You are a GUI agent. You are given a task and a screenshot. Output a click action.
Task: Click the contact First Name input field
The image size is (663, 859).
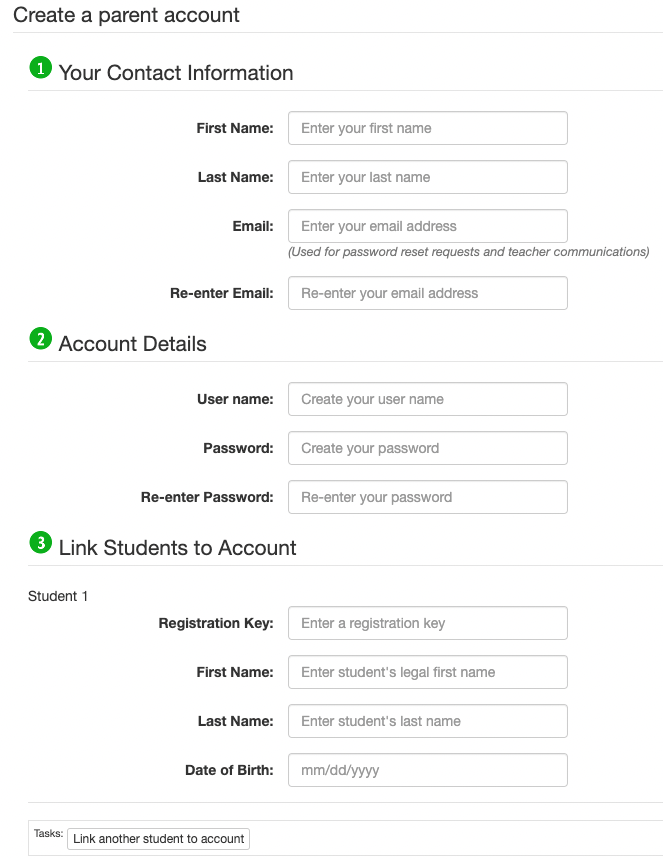coord(427,128)
